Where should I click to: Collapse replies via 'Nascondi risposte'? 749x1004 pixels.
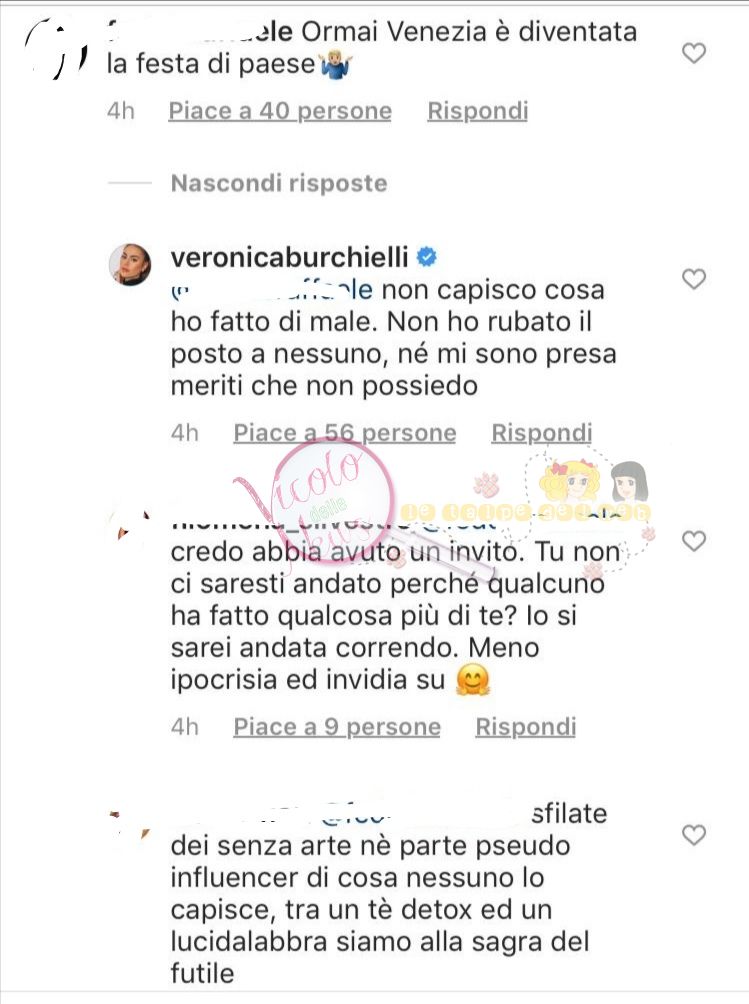(279, 184)
